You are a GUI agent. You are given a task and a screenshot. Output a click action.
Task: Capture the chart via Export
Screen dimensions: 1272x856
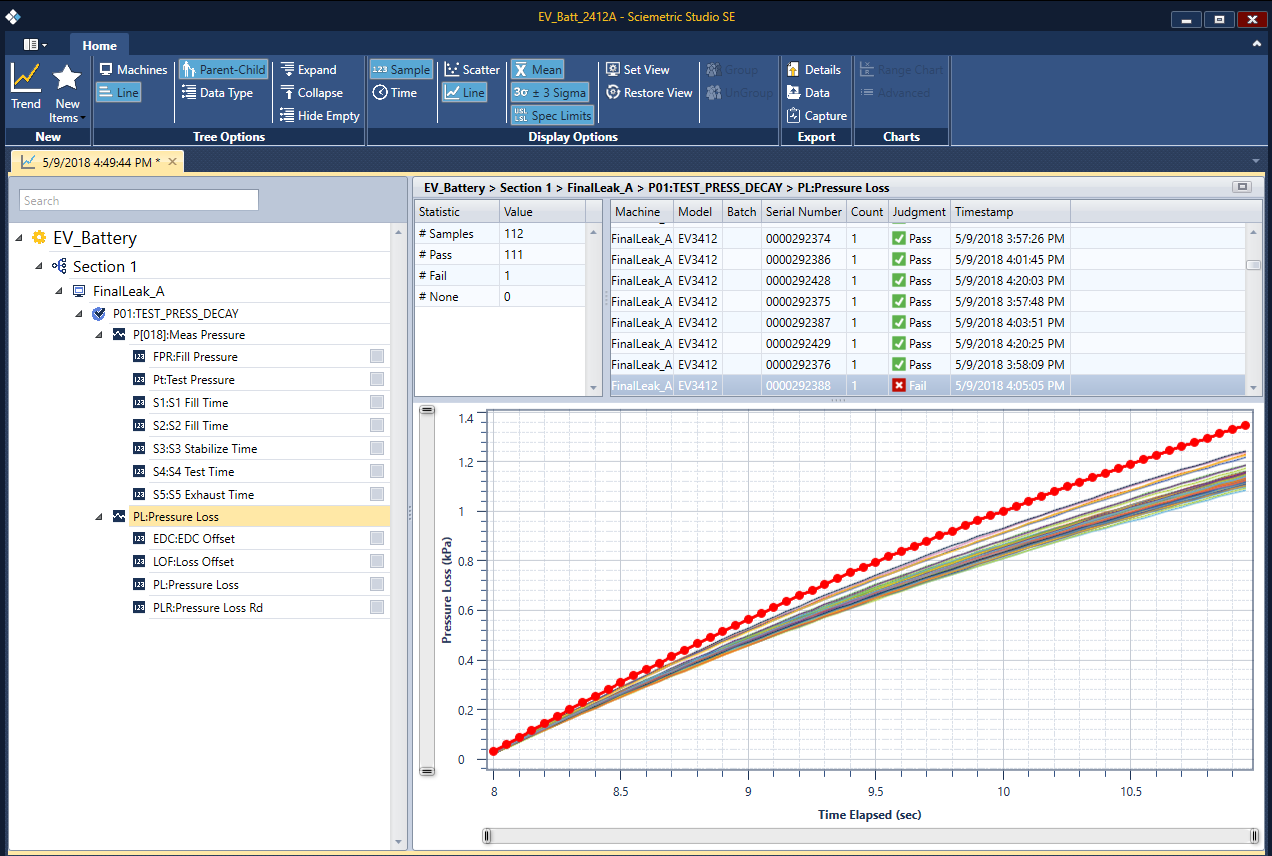(816, 116)
